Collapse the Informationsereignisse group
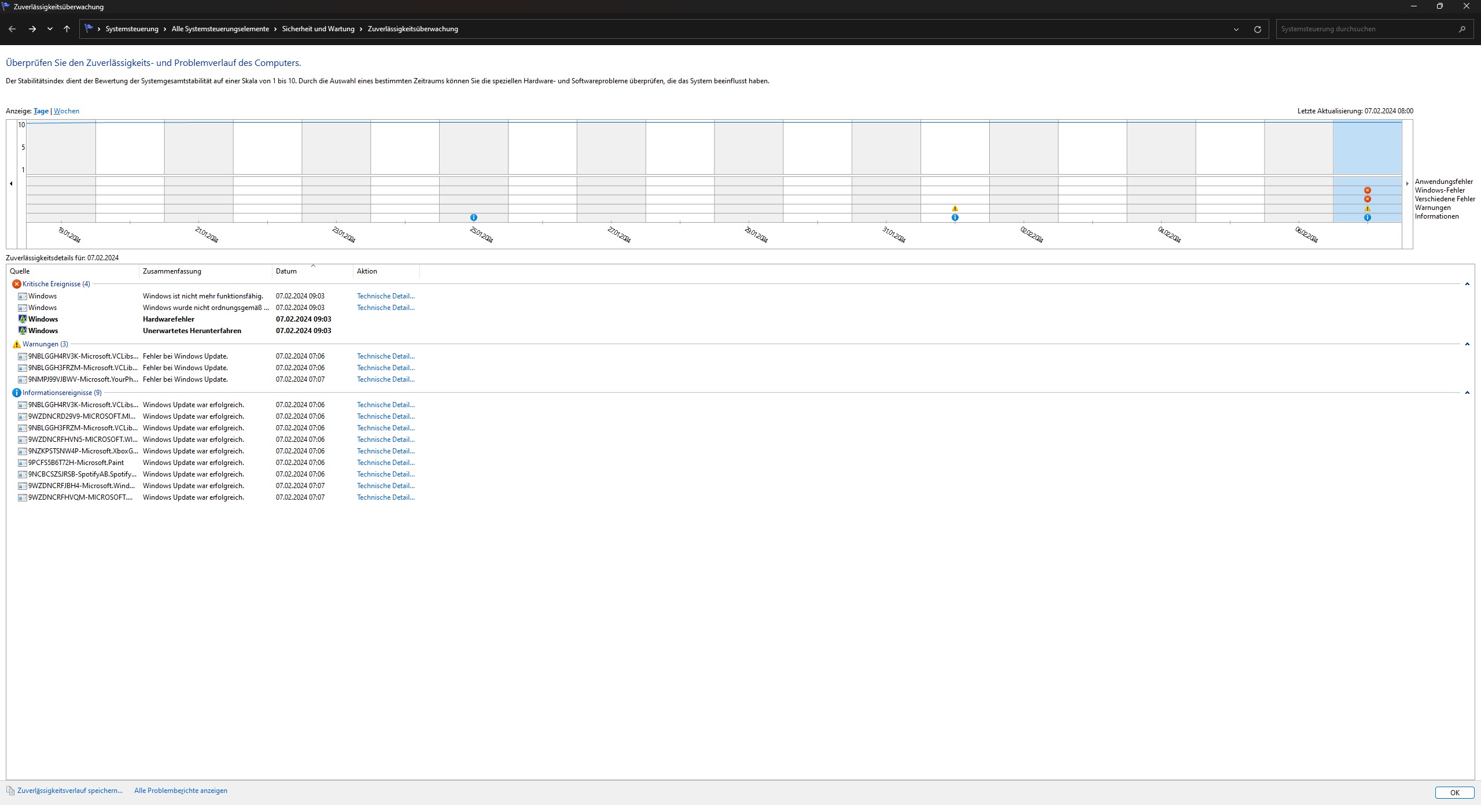Viewport: 1481px width, 812px height. click(x=1467, y=393)
